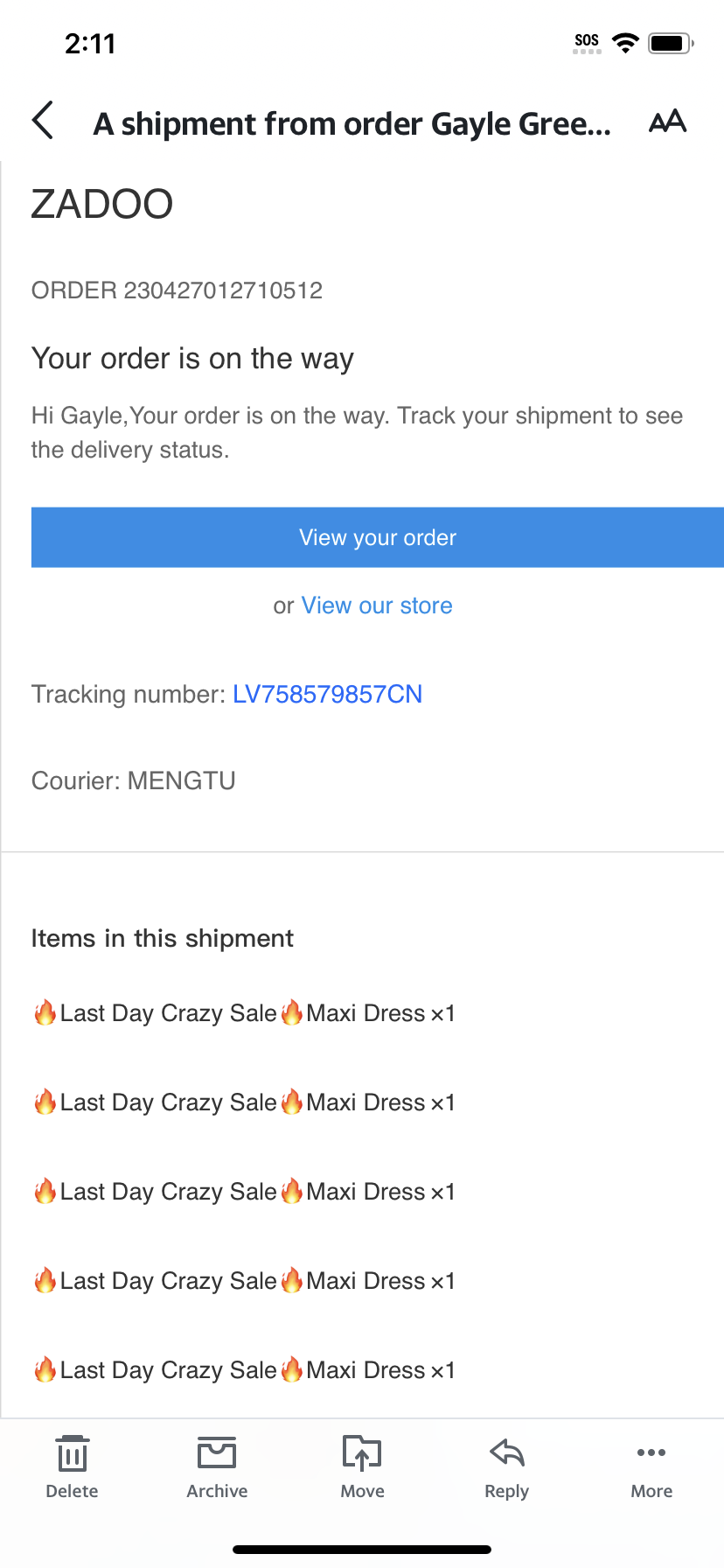Tap the battery indicator

click(x=672, y=43)
